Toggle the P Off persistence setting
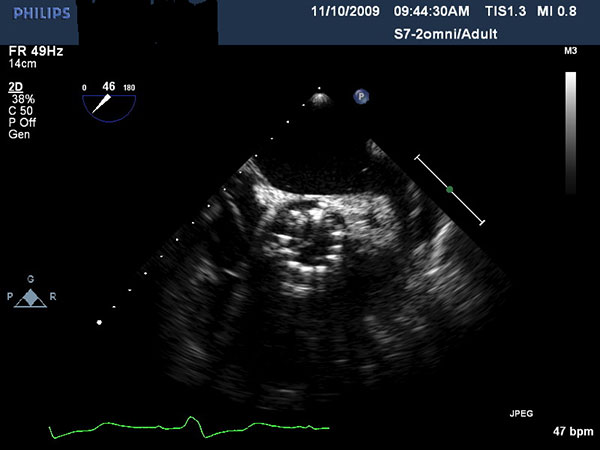Viewport: 600px width, 450px height. click(23, 122)
